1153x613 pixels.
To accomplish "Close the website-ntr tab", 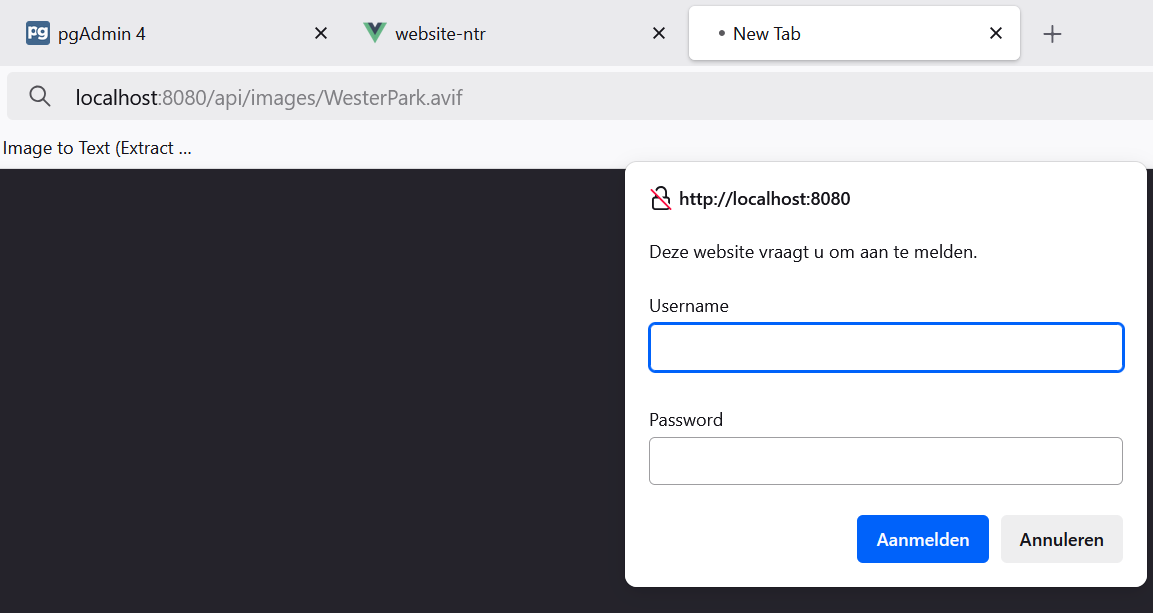I will (x=659, y=33).
